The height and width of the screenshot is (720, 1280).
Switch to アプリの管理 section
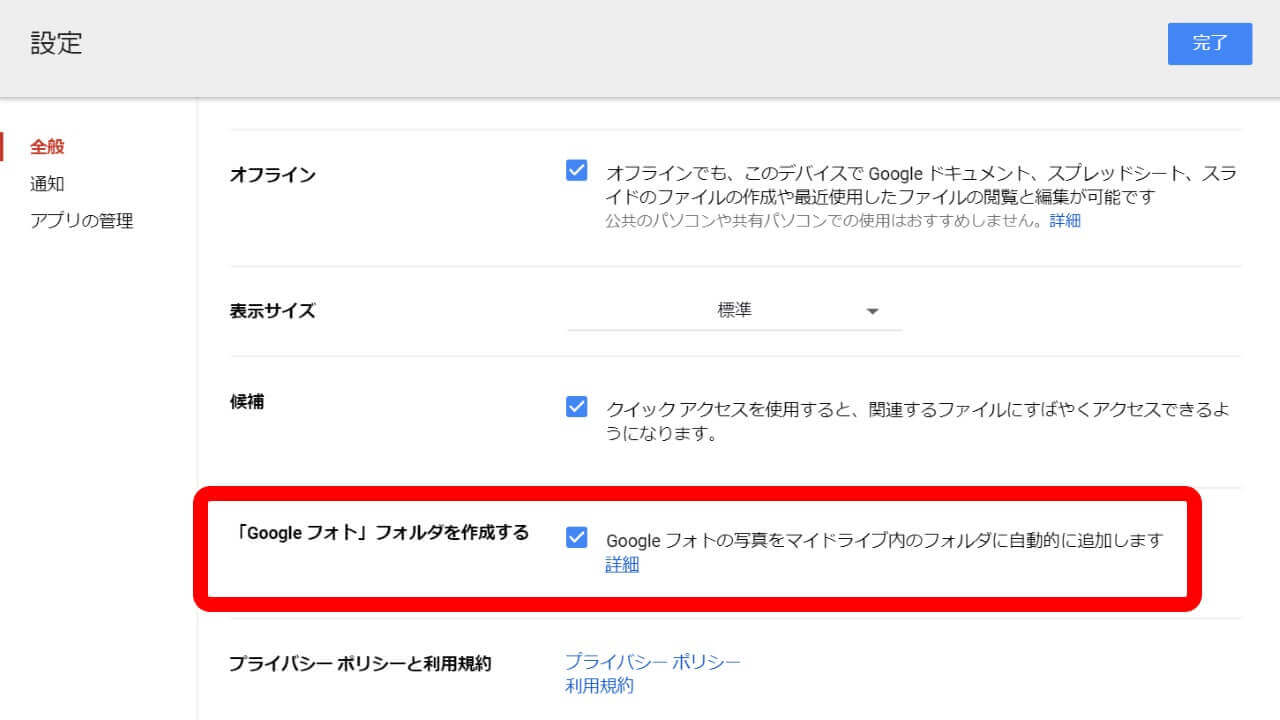81,221
